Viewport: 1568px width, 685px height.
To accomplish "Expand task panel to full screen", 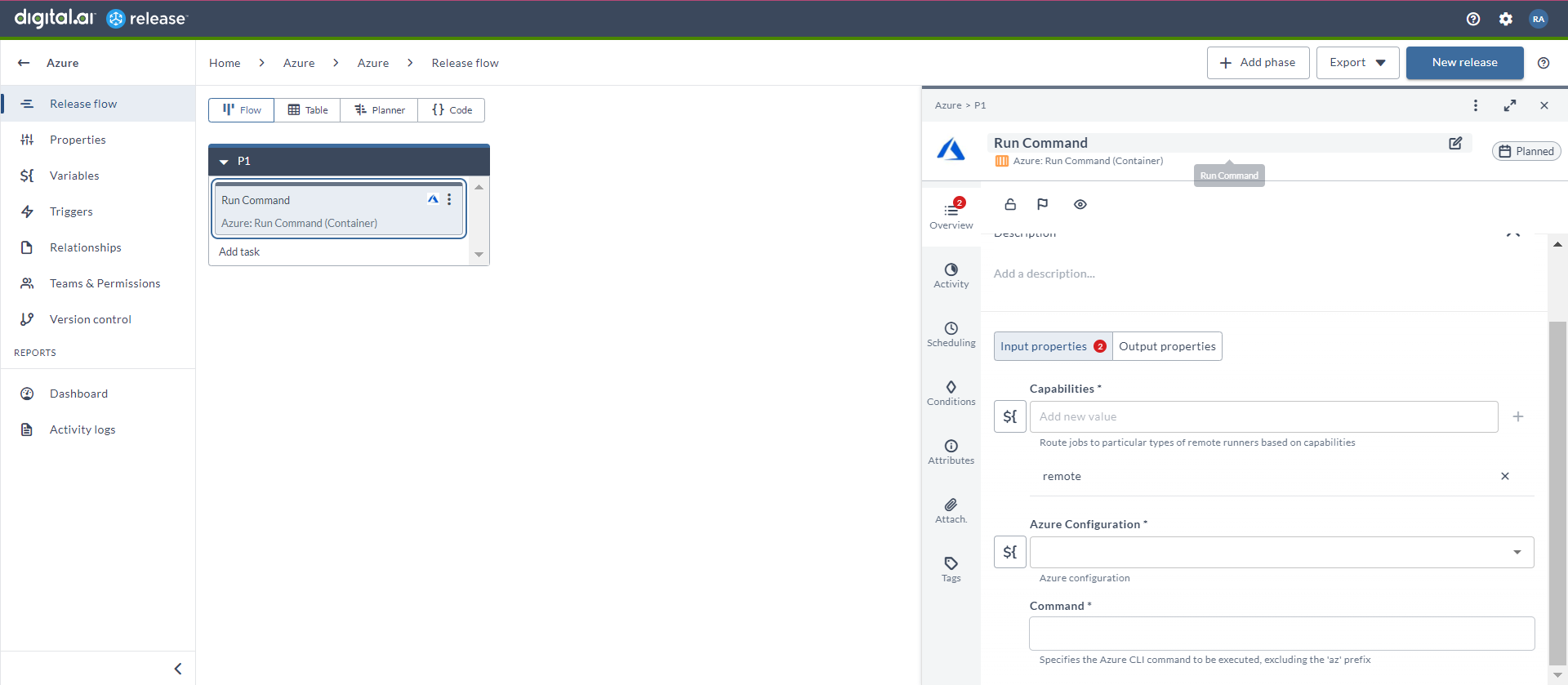I will [1510, 105].
